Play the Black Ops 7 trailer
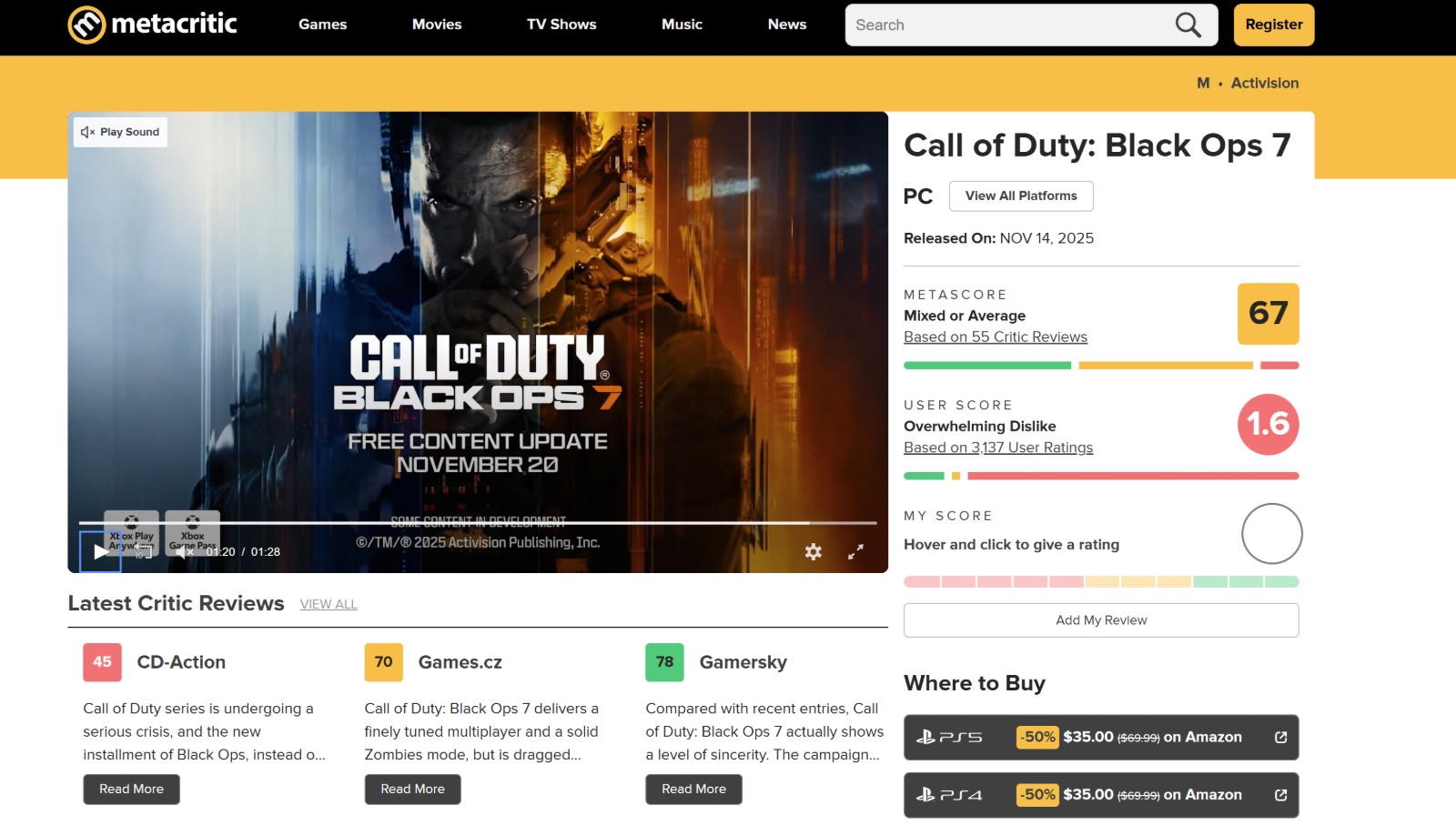1456x825 pixels. click(101, 551)
